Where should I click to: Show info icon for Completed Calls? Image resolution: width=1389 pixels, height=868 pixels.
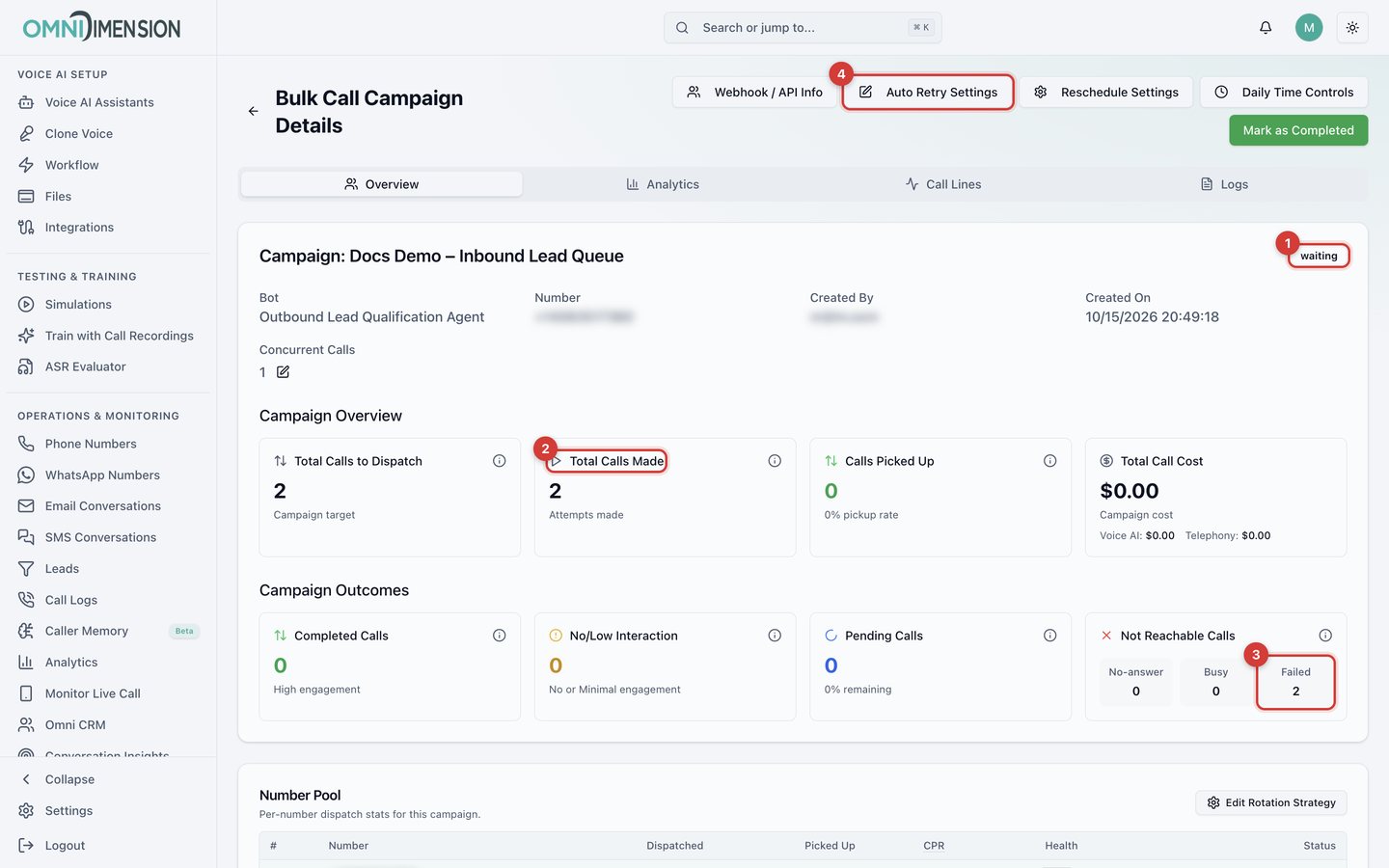500,636
